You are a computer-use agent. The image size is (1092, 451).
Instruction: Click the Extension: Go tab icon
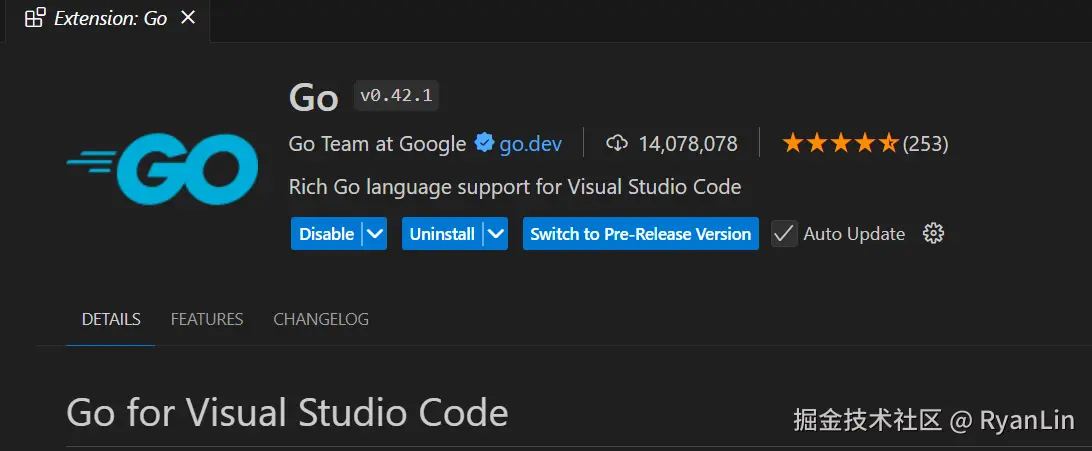[x=35, y=18]
